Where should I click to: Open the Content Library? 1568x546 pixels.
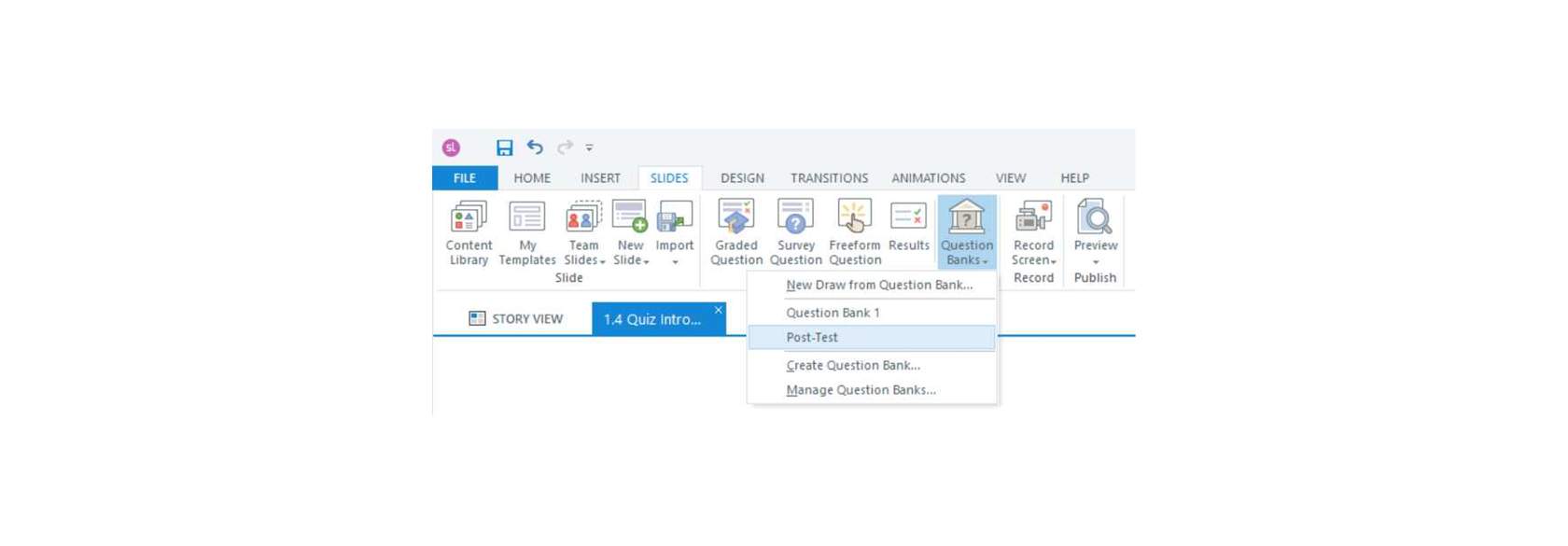point(469,232)
